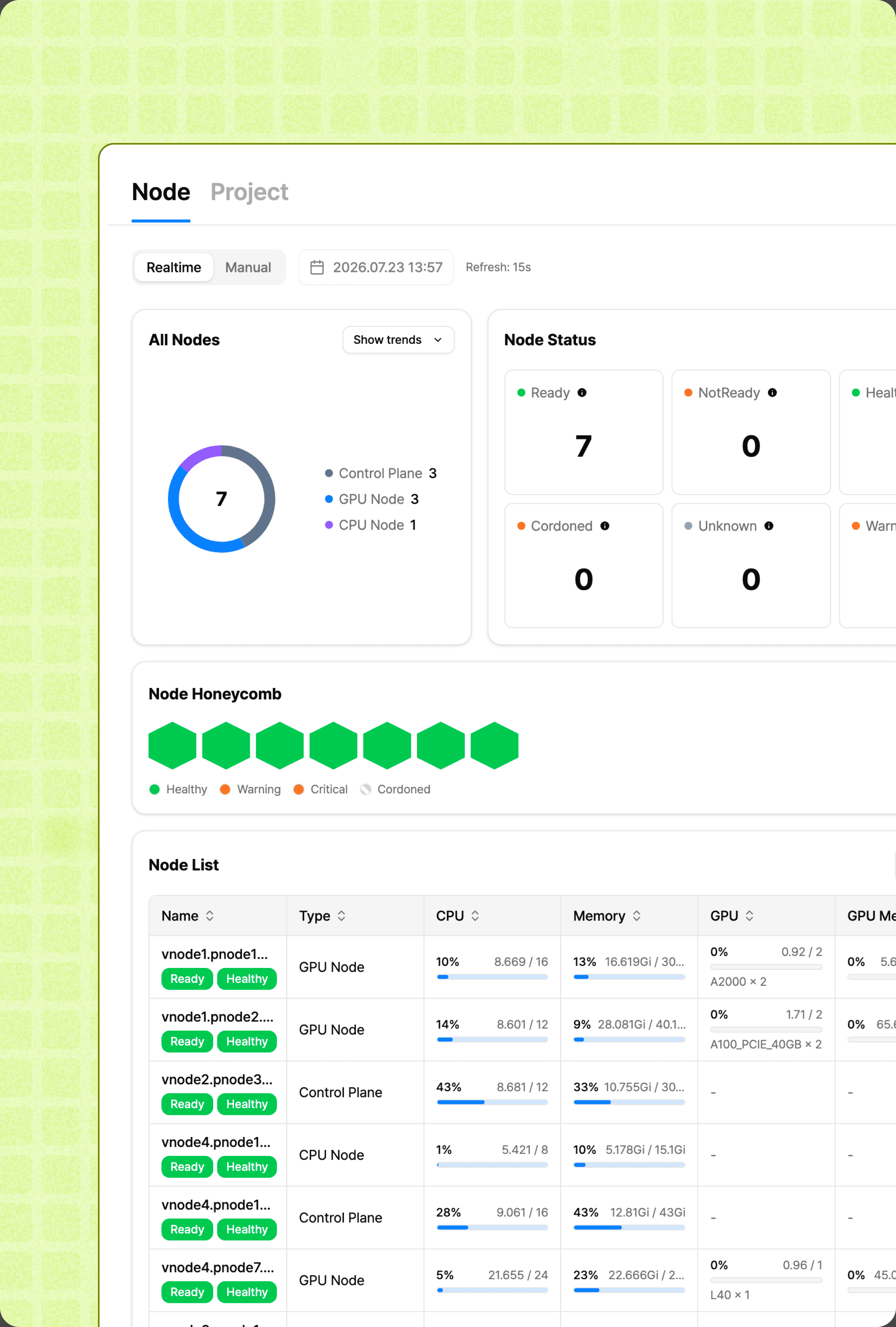
Task: Click the A100_PCIE_40GB × 2 GPU label
Action: [765, 1044]
